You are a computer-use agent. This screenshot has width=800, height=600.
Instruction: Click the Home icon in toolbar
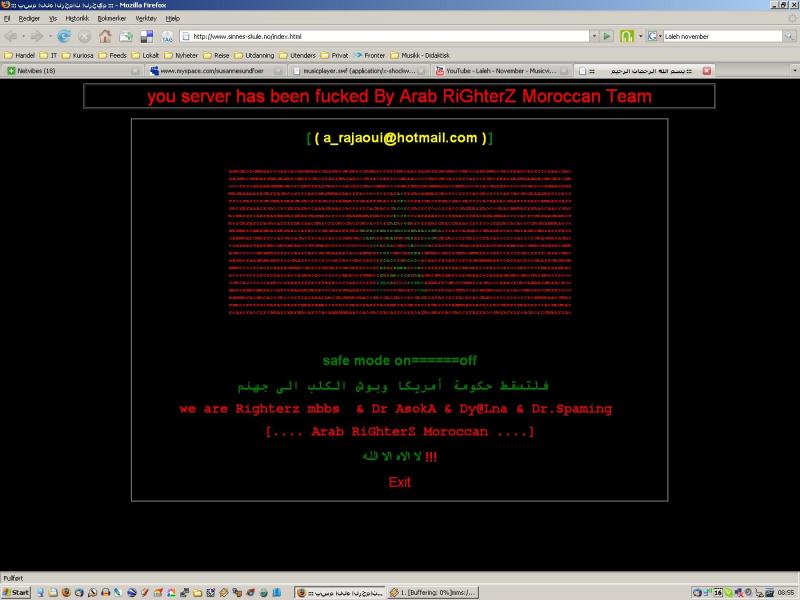coord(105,36)
